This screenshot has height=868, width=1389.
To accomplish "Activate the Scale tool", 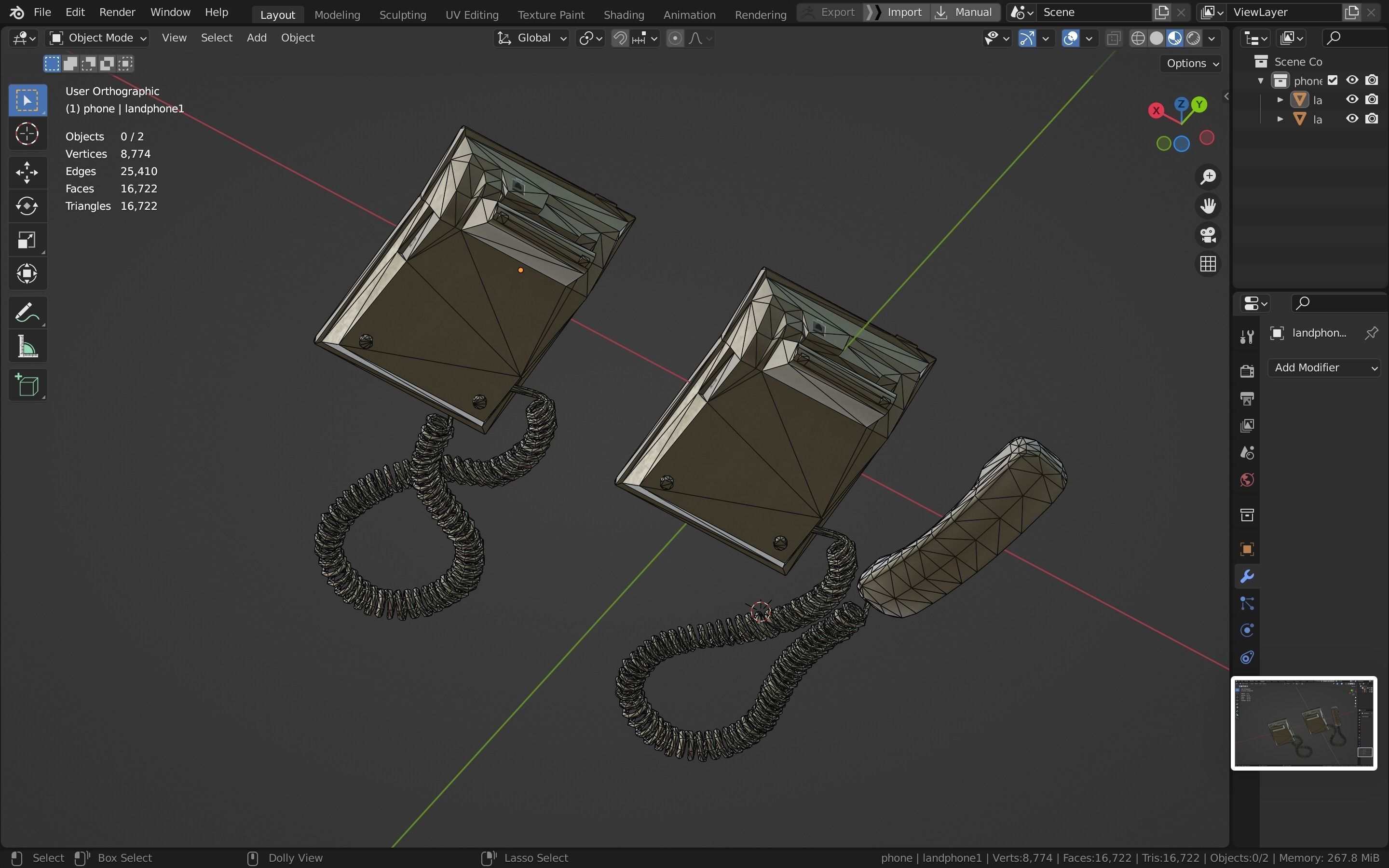I will point(27,240).
